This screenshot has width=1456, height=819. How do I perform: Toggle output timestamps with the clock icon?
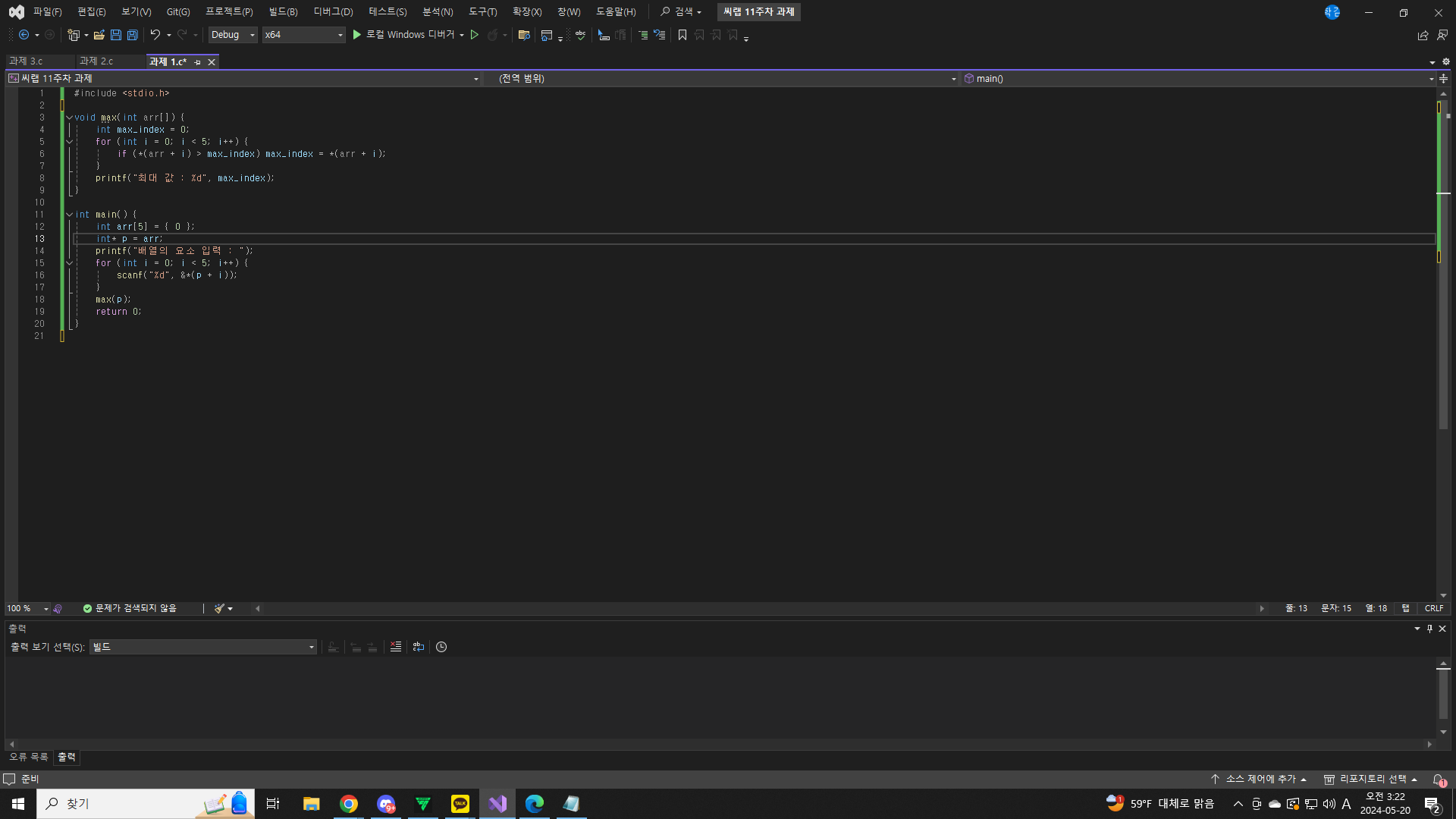(x=441, y=647)
